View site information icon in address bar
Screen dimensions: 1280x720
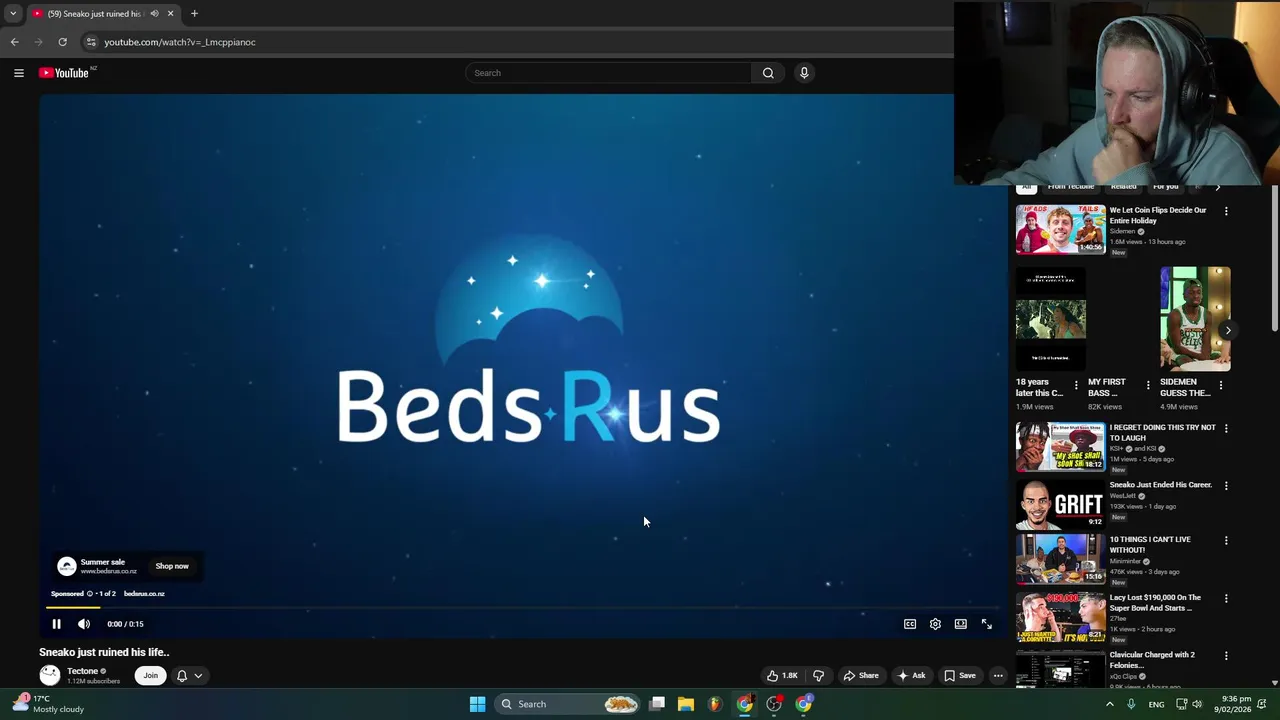90,42
